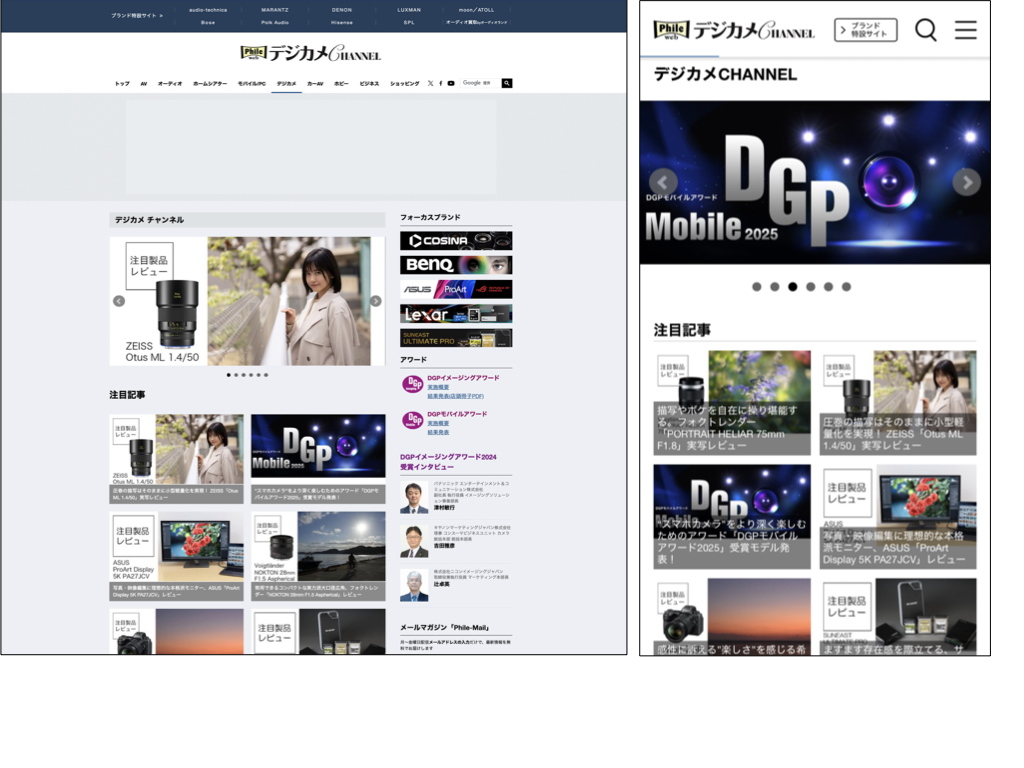Select the active dark dot under mobile banner
Image resolution: width=1024 pixels, height=768 pixels.
click(x=793, y=287)
